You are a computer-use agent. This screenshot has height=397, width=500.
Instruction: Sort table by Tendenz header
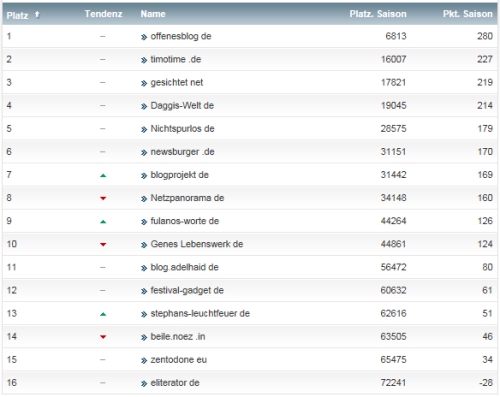coord(103,14)
